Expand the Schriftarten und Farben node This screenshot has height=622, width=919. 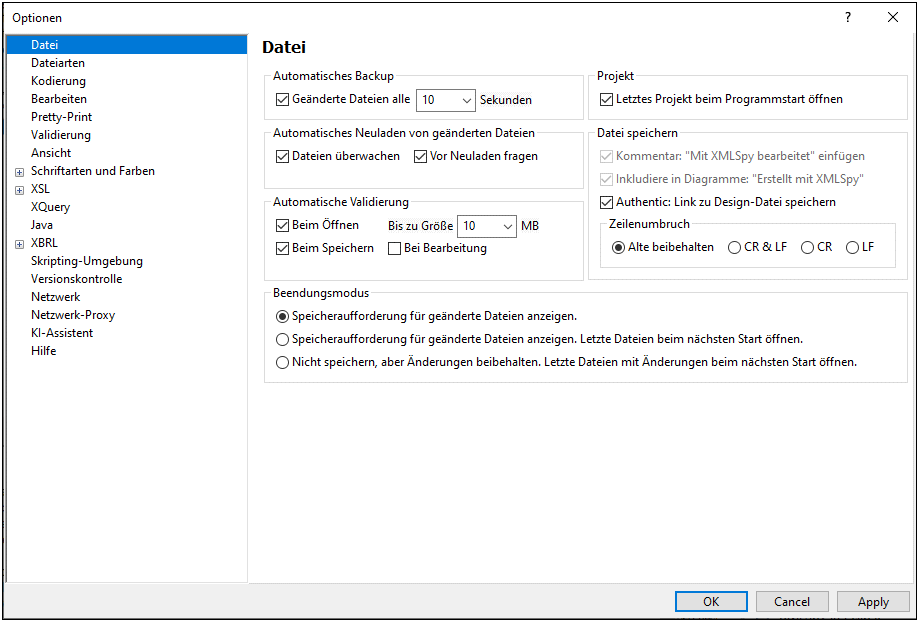click(x=19, y=172)
